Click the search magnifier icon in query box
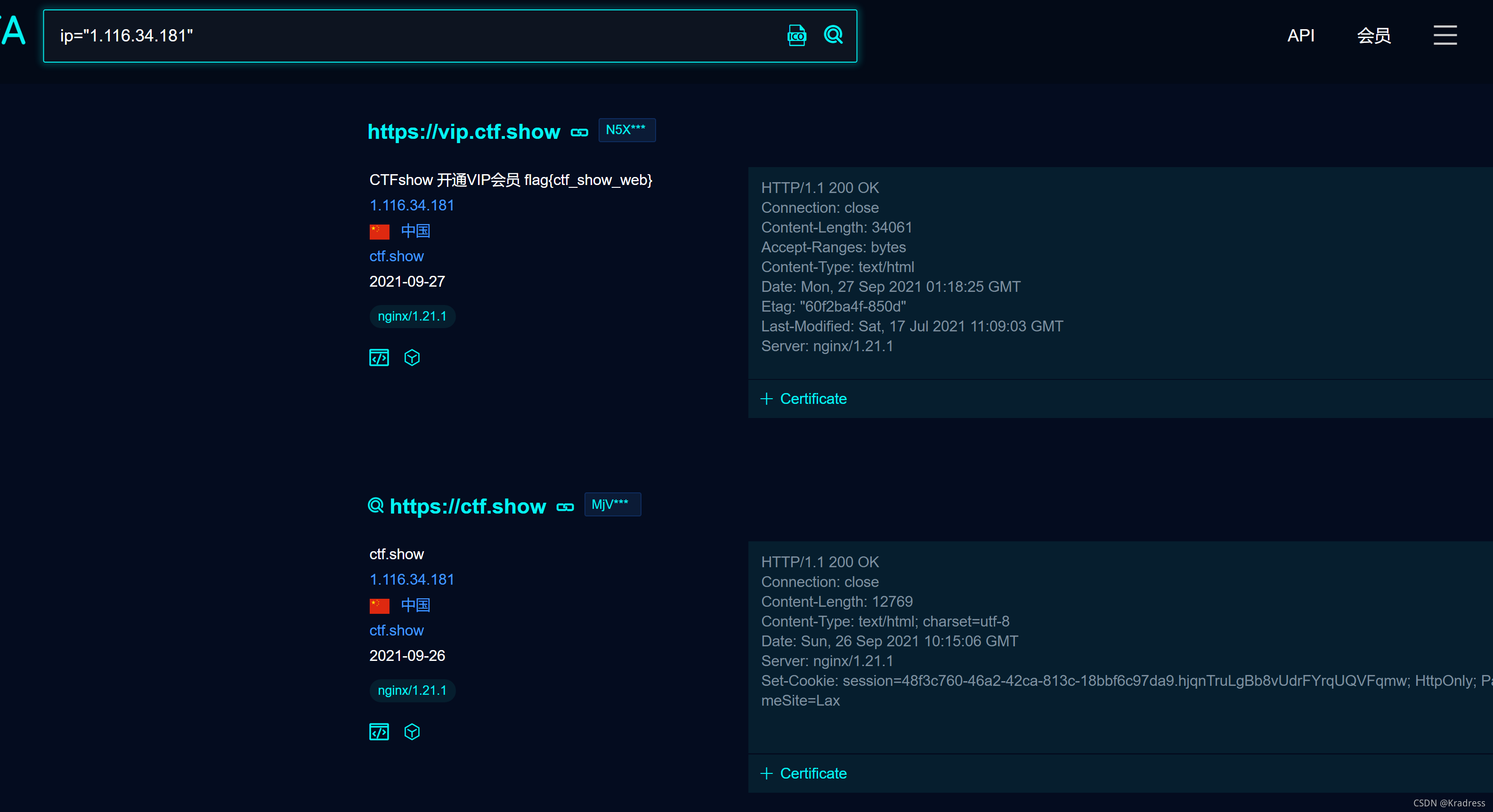 [x=834, y=35]
